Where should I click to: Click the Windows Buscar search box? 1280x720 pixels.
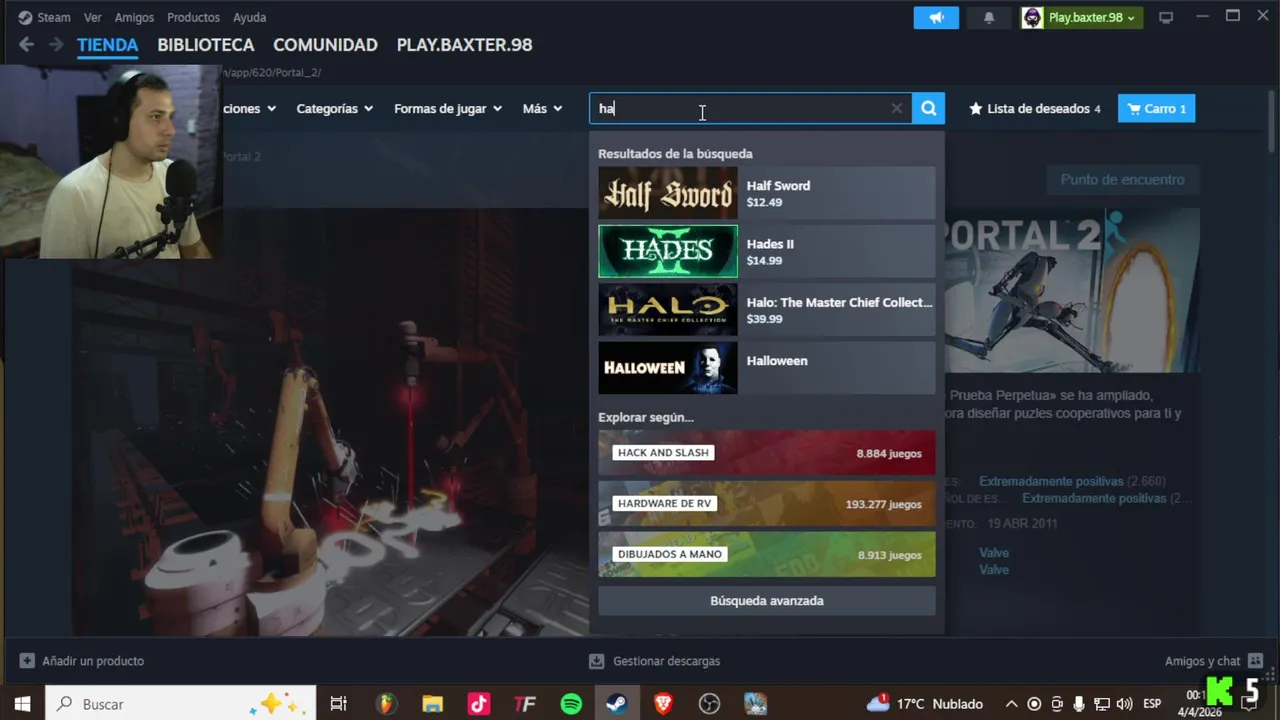click(181, 704)
